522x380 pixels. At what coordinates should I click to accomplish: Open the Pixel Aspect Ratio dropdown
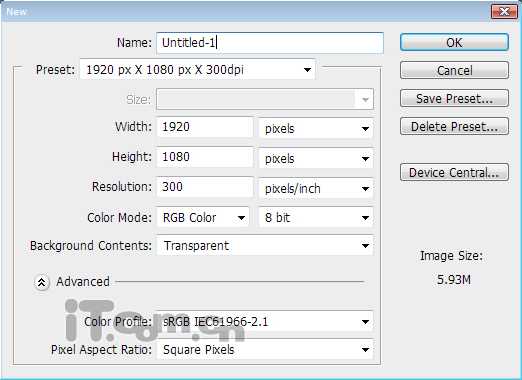[x=265, y=350]
